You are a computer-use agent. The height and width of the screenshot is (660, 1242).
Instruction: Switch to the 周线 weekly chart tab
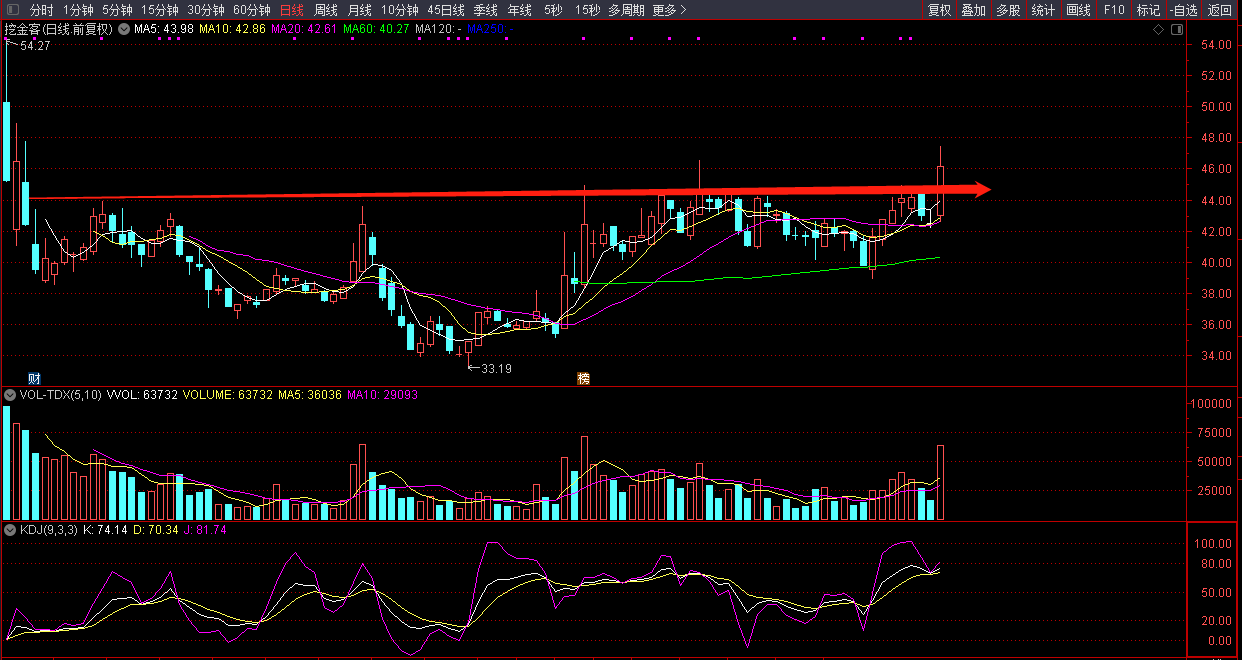click(x=326, y=10)
